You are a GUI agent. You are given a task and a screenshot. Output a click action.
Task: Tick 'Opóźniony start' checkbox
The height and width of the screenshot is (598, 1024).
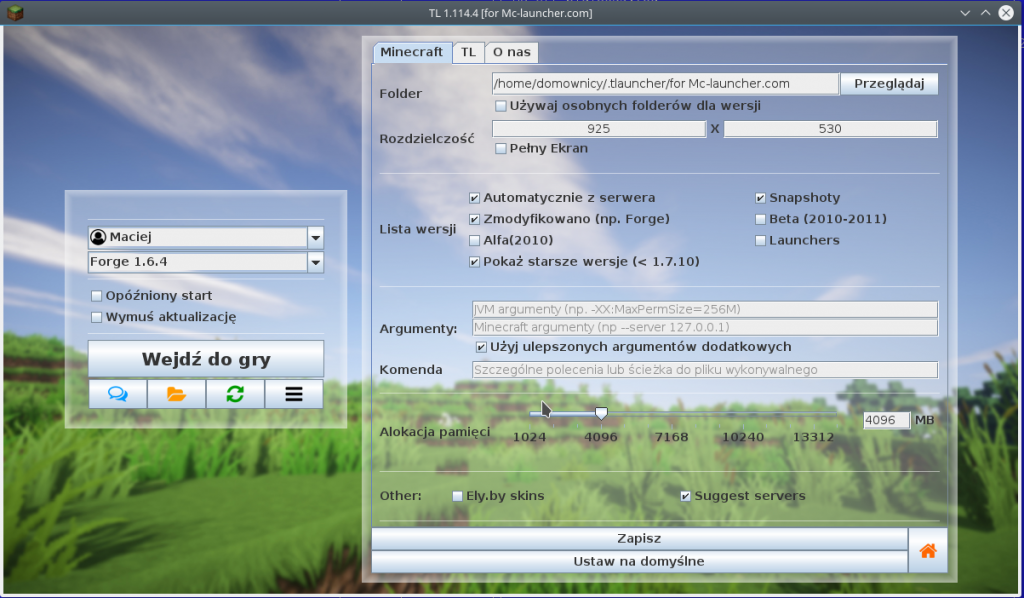pos(97,296)
